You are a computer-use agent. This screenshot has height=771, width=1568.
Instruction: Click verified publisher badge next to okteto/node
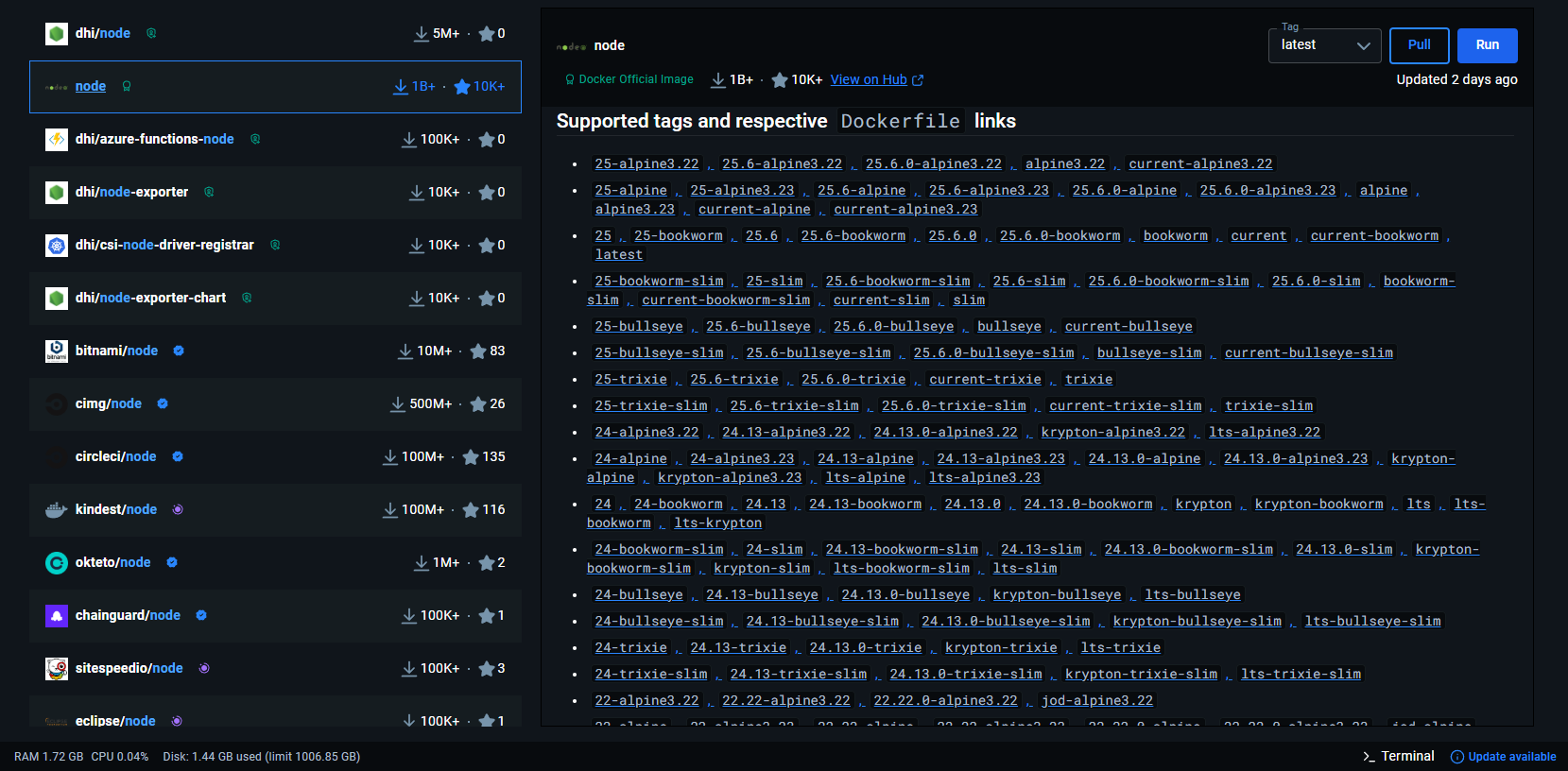click(x=172, y=562)
